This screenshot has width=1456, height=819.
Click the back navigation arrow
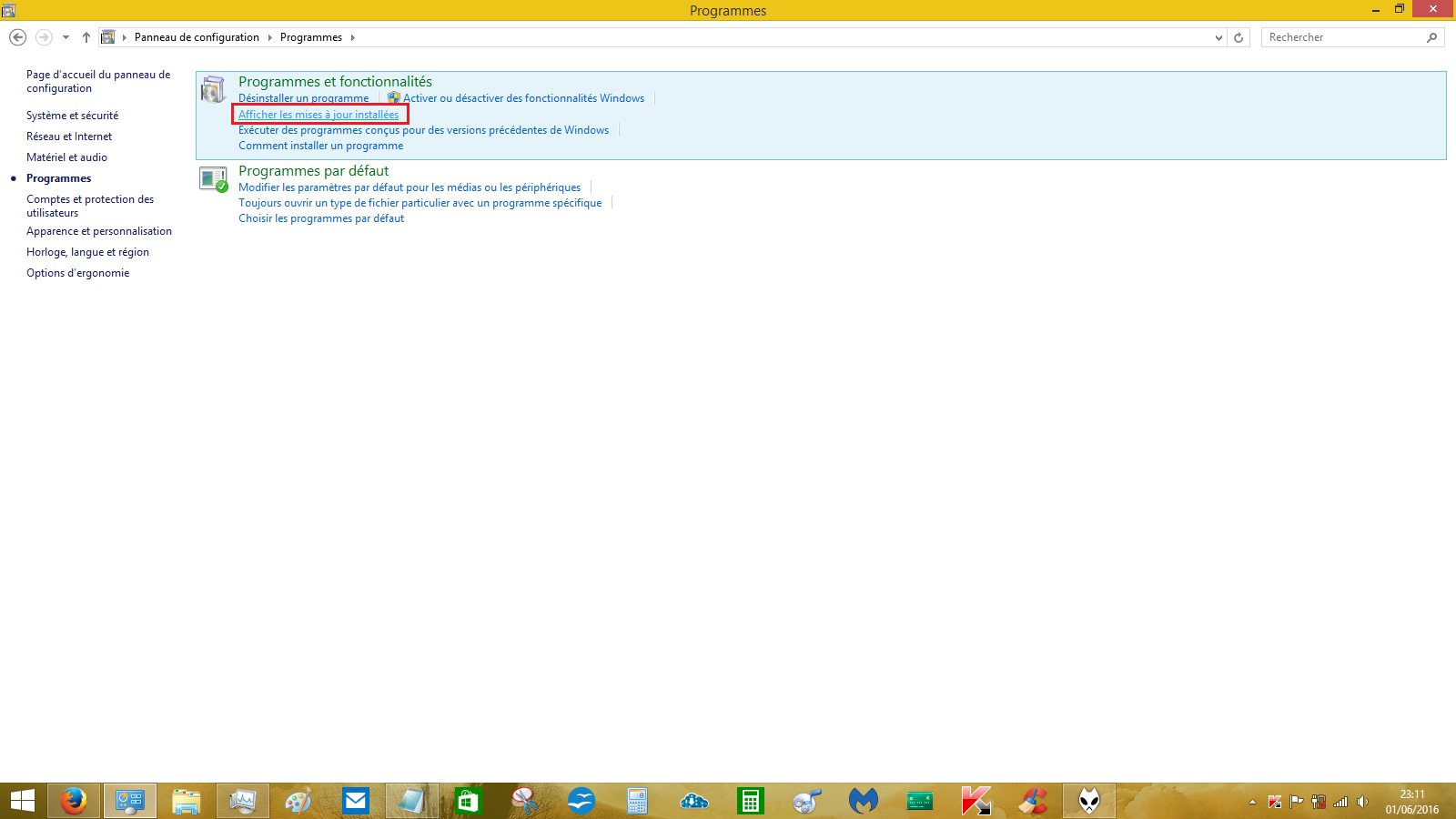17,37
